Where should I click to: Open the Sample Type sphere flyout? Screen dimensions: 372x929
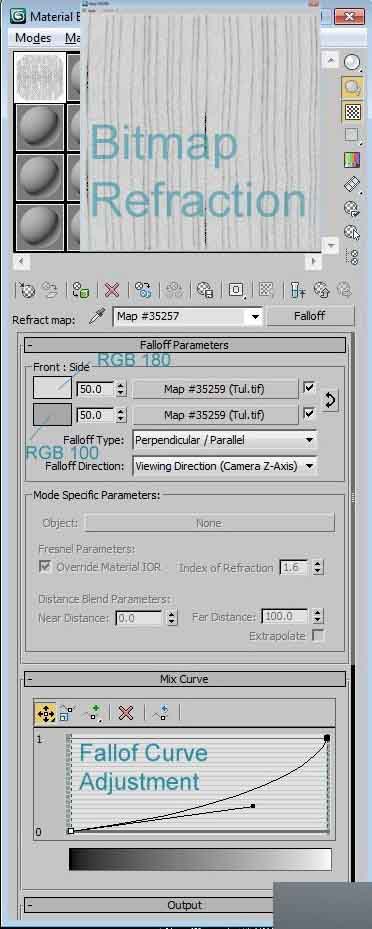point(352,62)
